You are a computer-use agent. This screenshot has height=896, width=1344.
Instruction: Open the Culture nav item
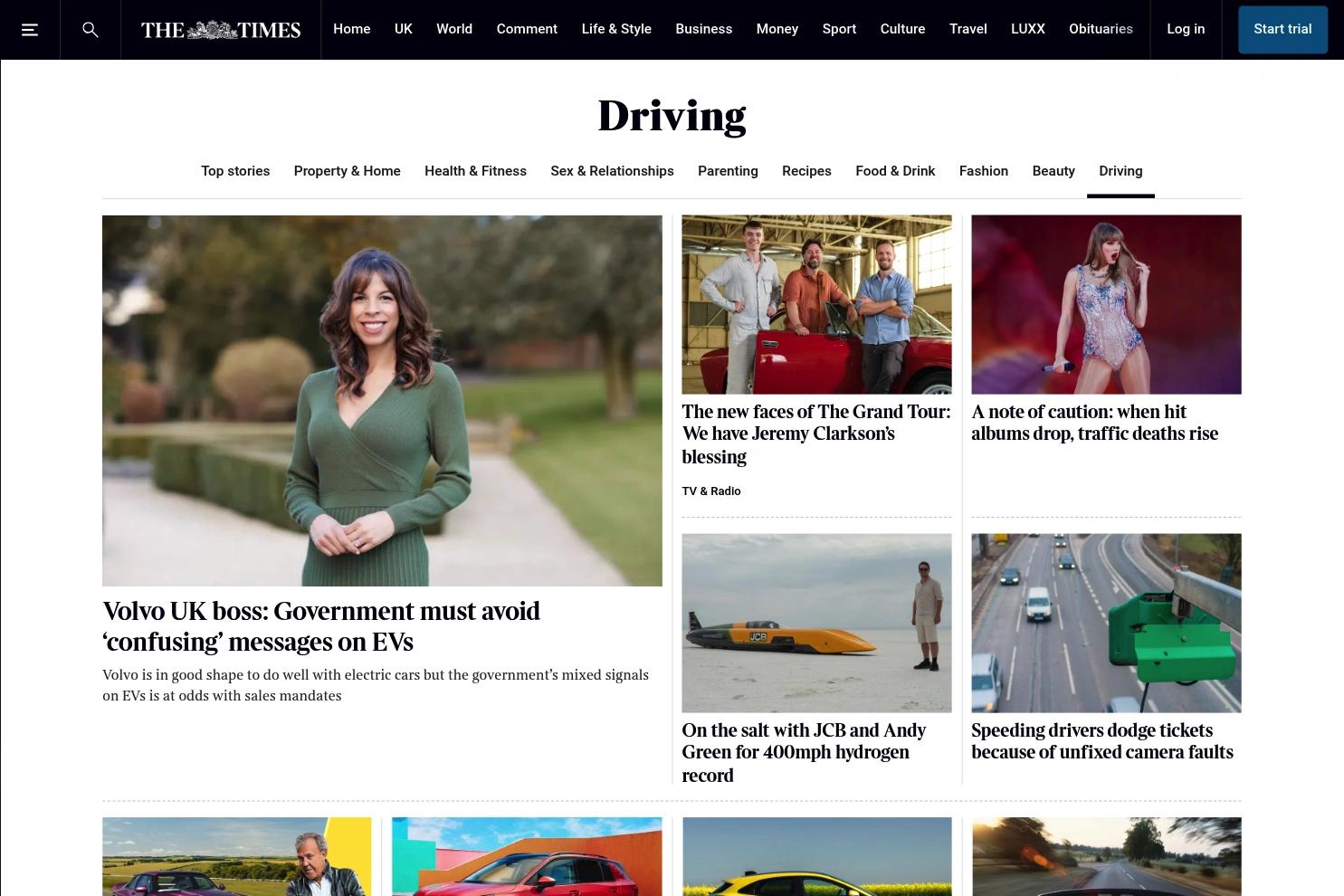[x=902, y=29]
